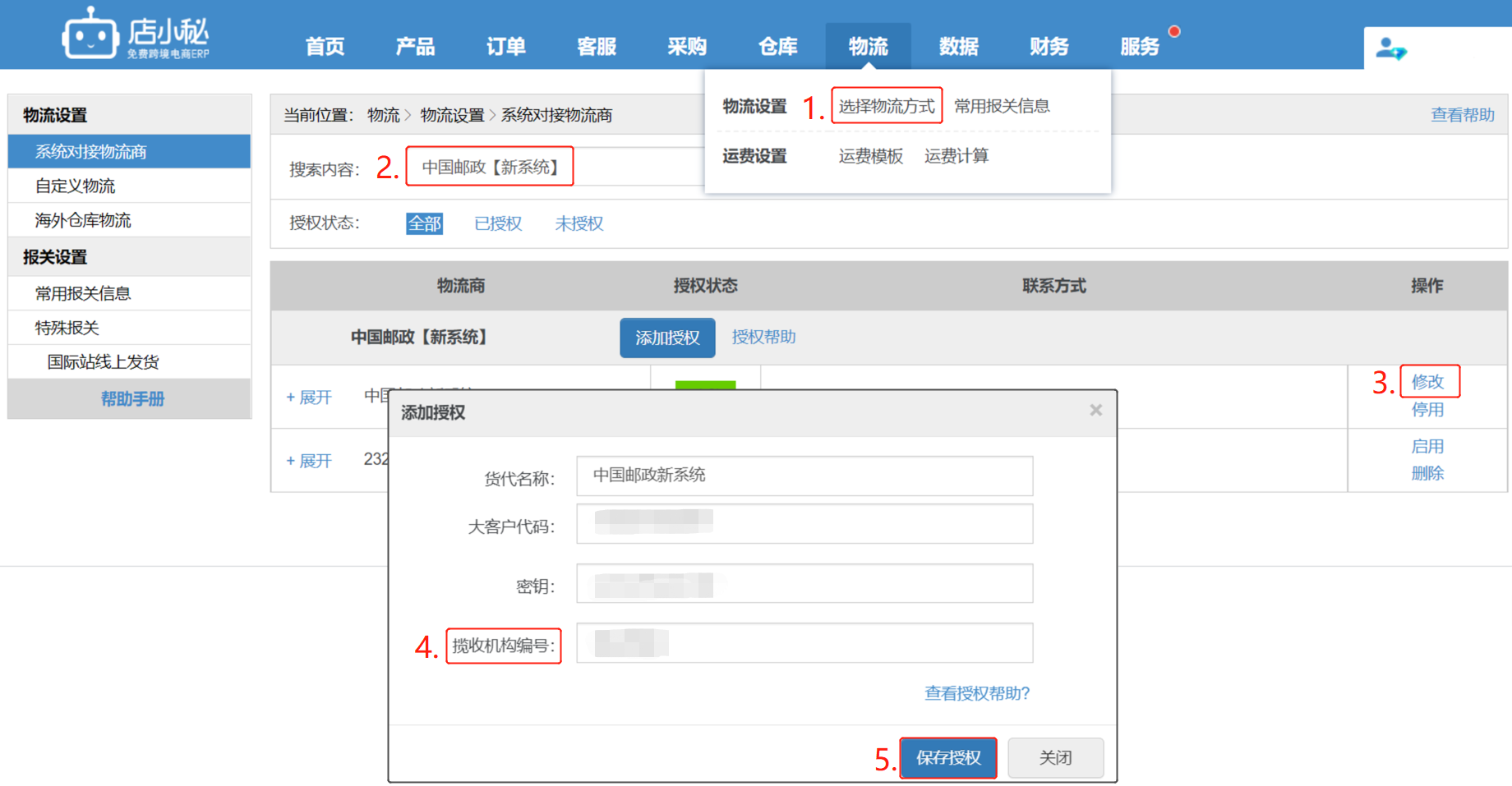The width and height of the screenshot is (1512, 786).
Task: Filter authorization status by 已授权
Action: click(x=498, y=223)
